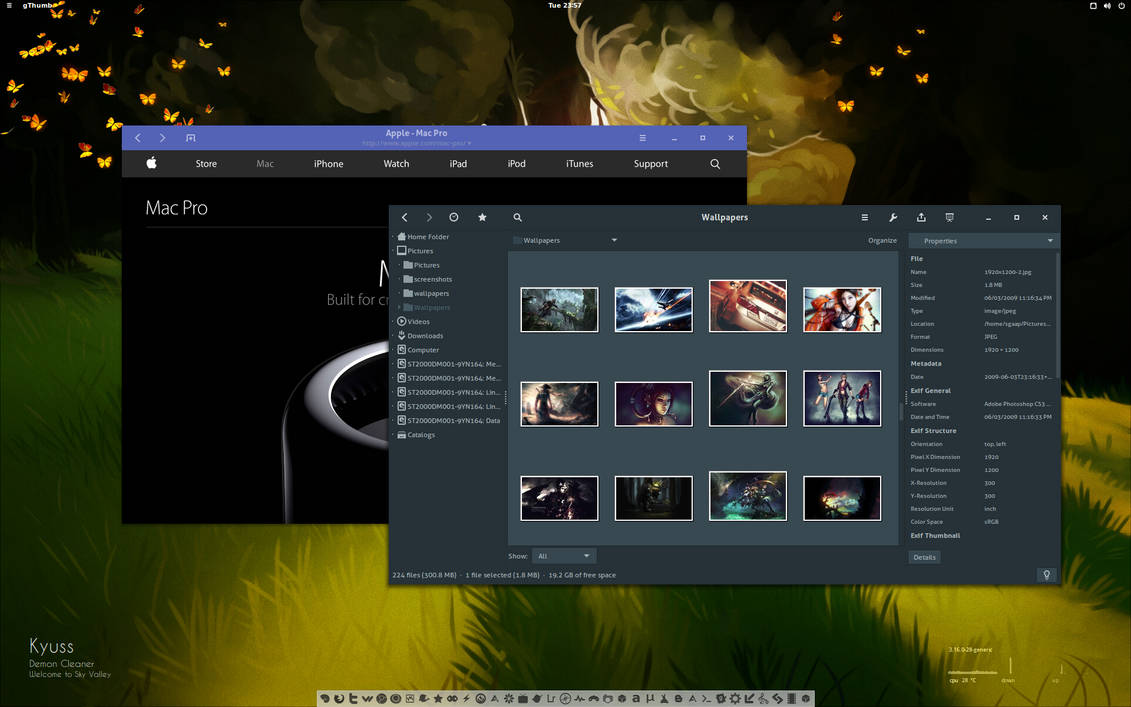Start the gThumb slideshow presentation icon
Image resolution: width=1131 pixels, height=707 pixels.
tap(949, 217)
